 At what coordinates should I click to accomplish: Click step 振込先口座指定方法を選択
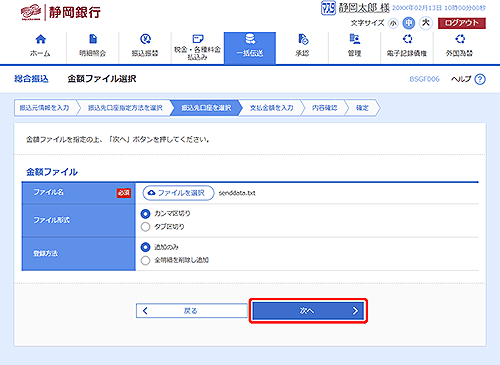click(x=125, y=108)
